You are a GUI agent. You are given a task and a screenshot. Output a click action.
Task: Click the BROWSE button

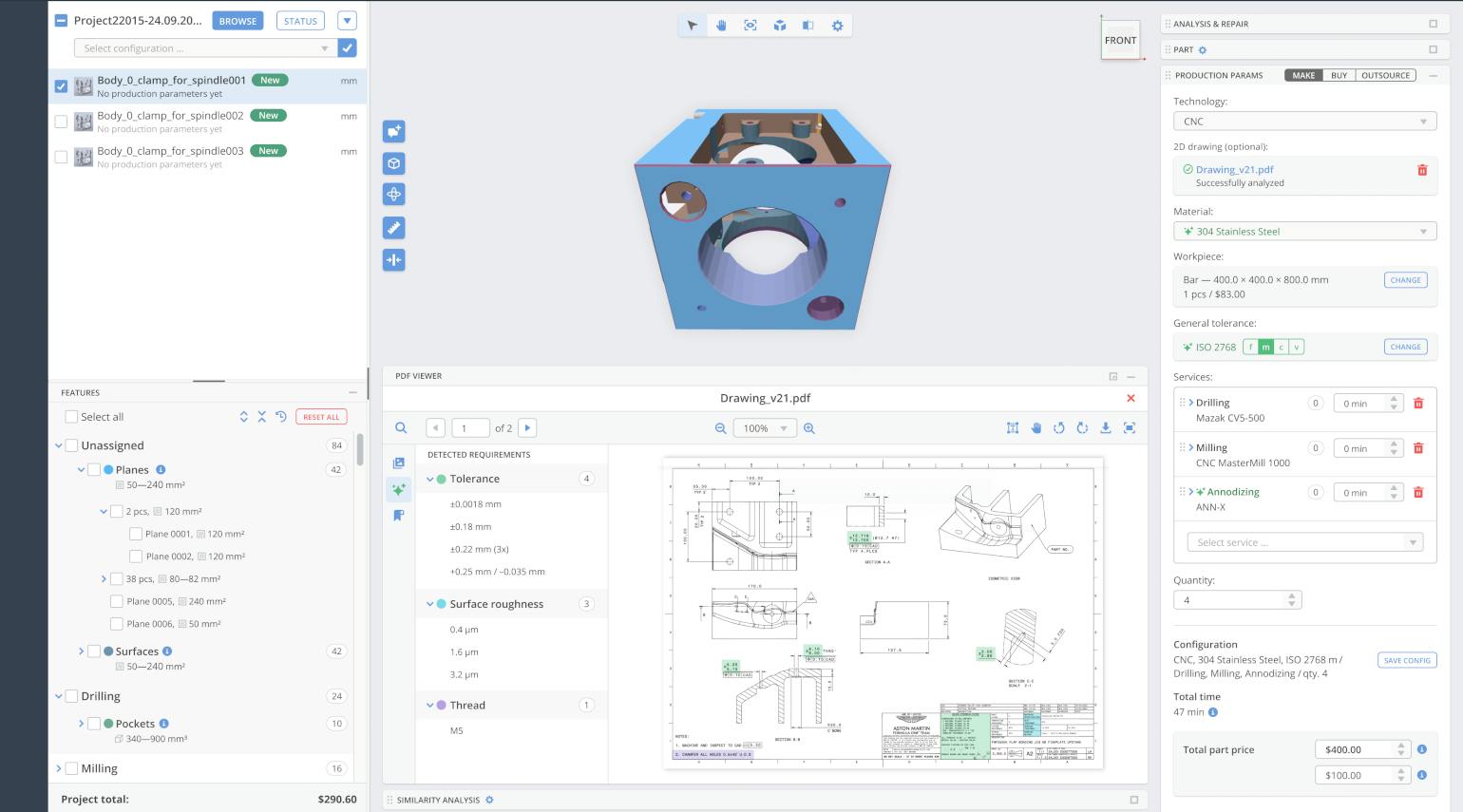[237, 21]
